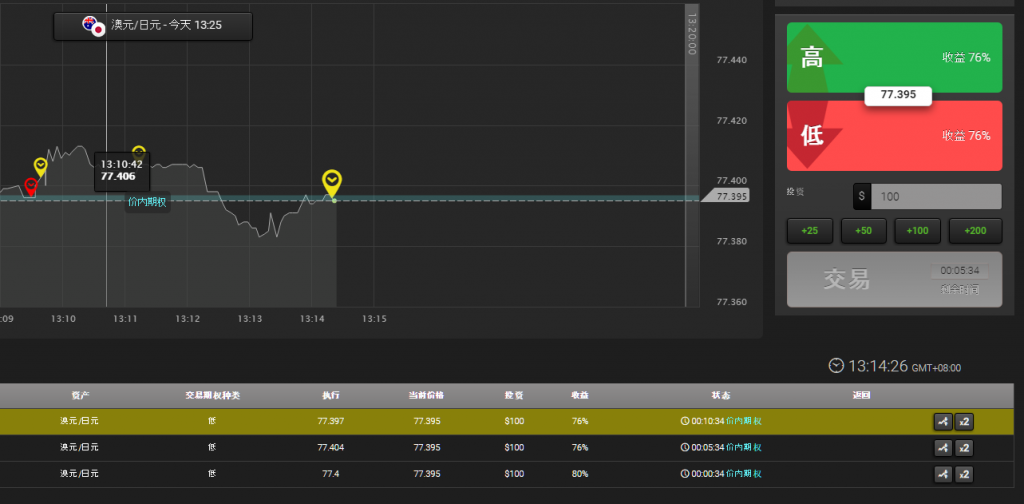The image size is (1024, 504).
Task: Click the small yellow pin near 13:09
Action: click(40, 166)
